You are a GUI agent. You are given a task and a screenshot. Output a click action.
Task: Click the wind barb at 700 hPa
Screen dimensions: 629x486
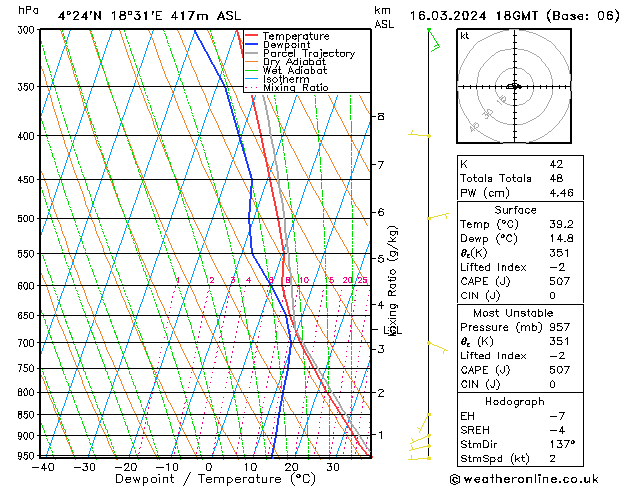[x=437, y=348]
